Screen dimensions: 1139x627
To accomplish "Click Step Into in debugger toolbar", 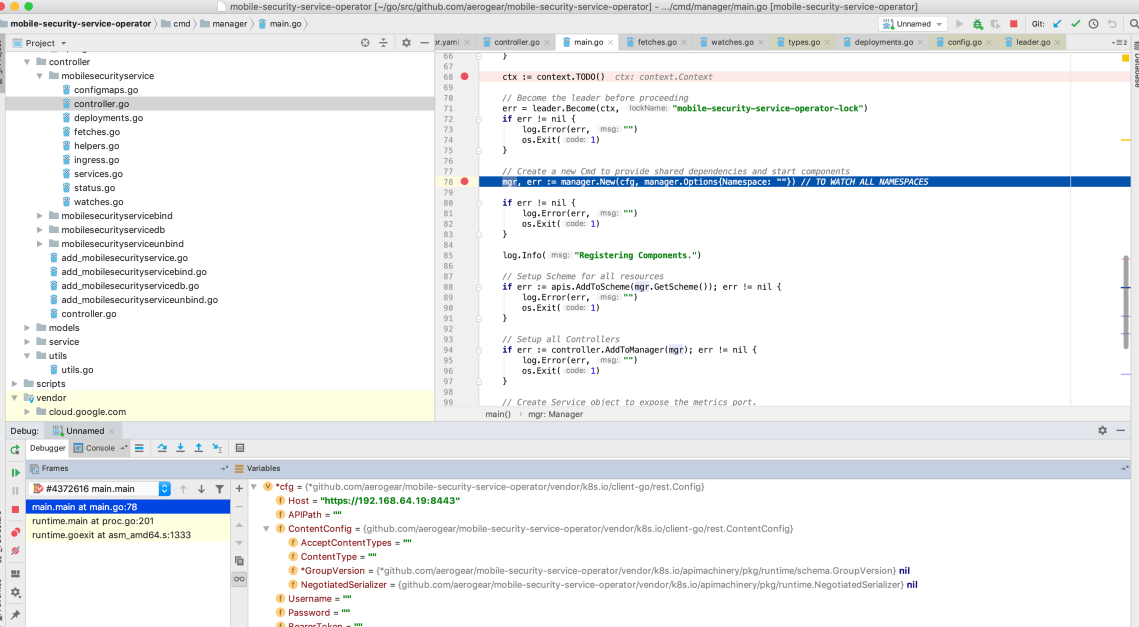I will pos(180,448).
